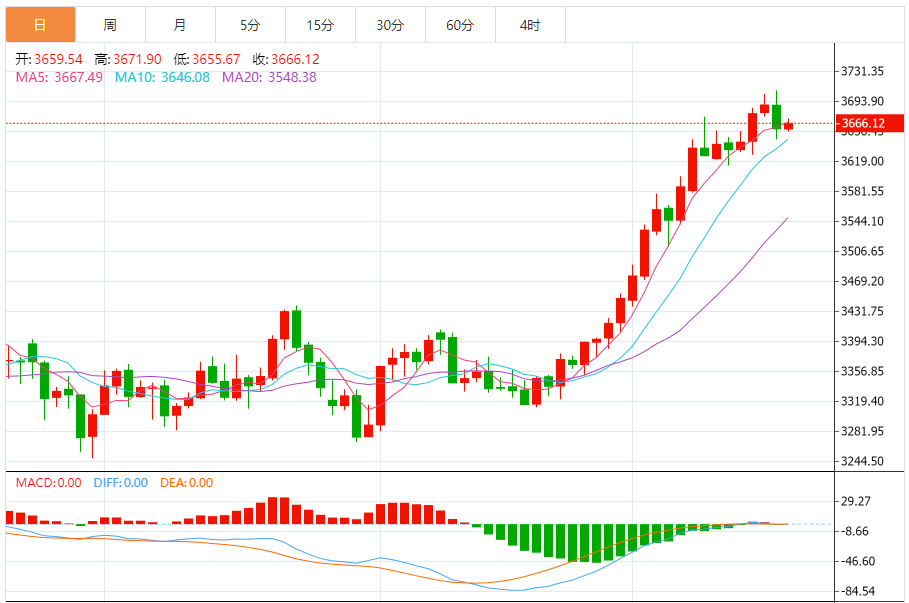Viewport: 909px width, 603px height.
Task: Click the MA10: 3646.08 indicator label
Action: [x=162, y=77]
